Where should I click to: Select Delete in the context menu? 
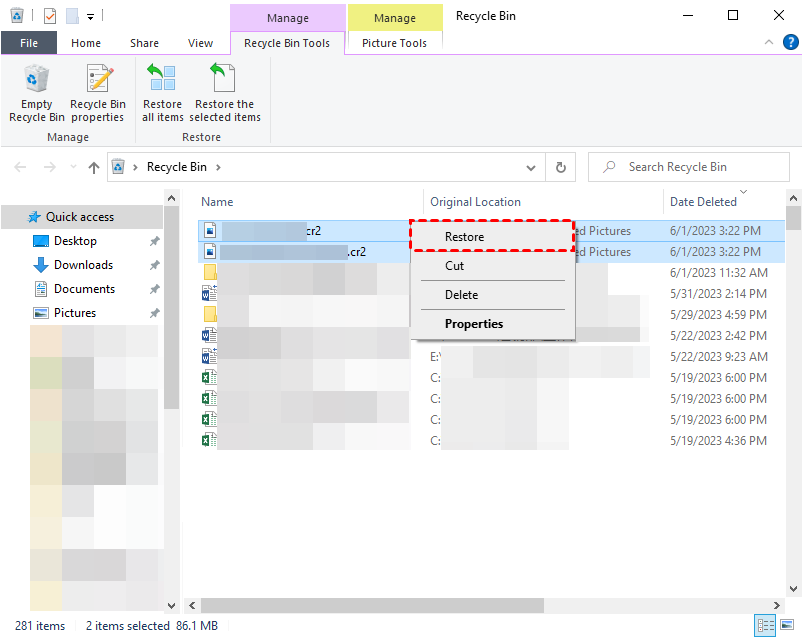coord(461,295)
